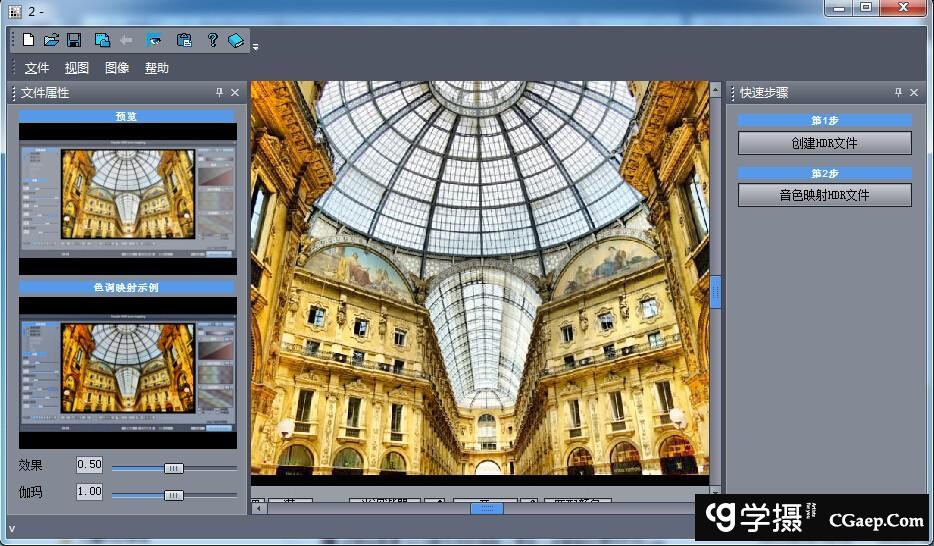Open the 视图 menu
This screenshot has width=934, height=546.
tap(77, 68)
